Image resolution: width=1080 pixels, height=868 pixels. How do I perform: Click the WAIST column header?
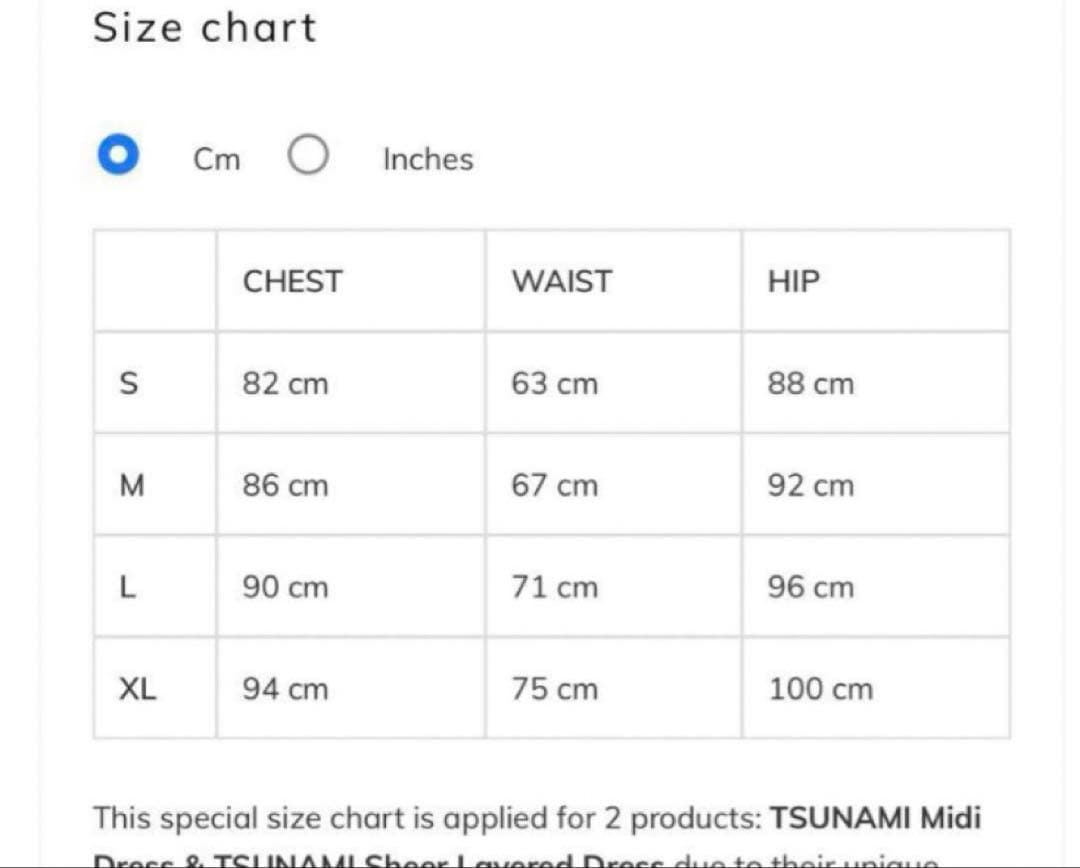click(561, 282)
